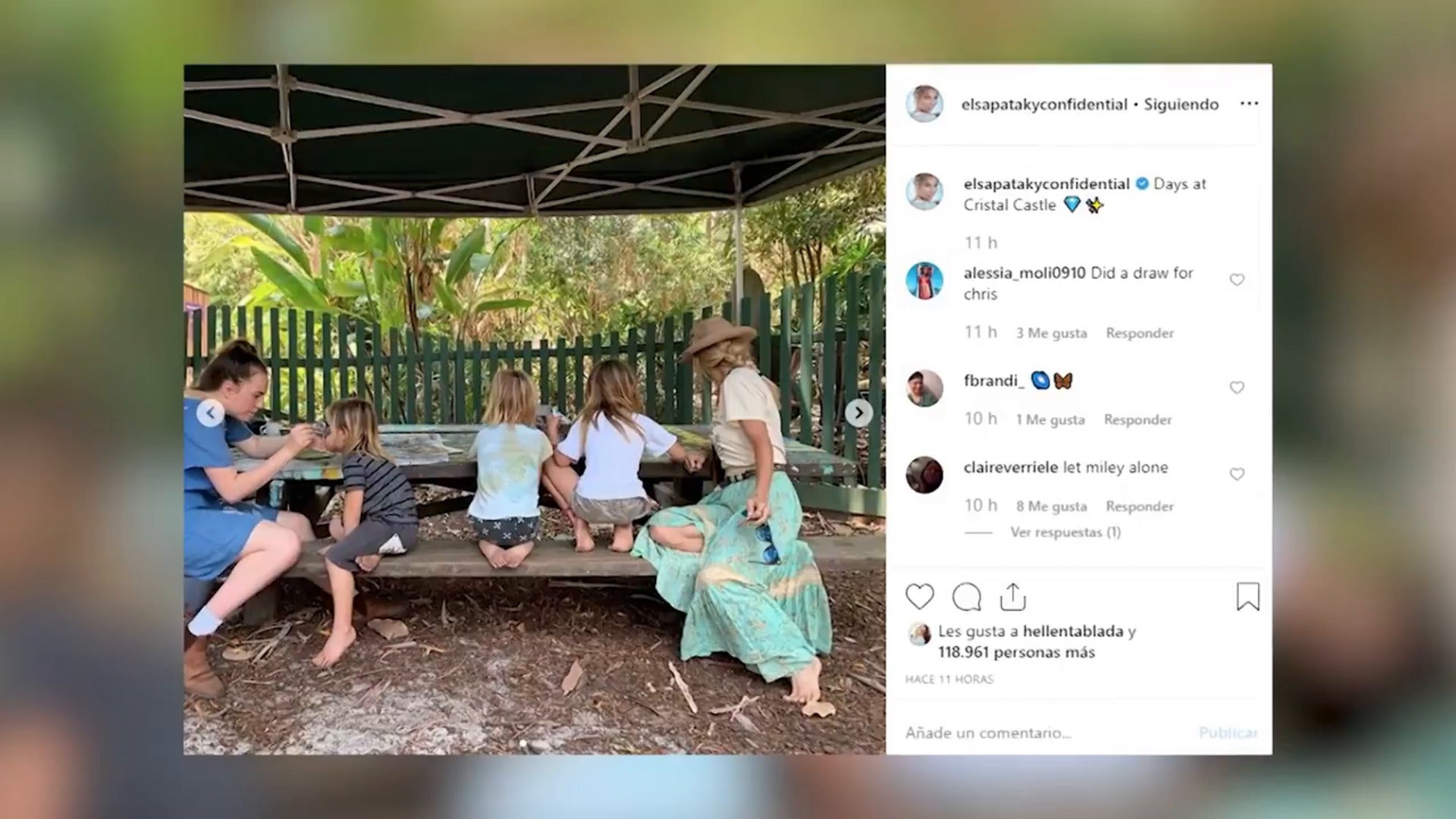This screenshot has width=1456, height=819.
Task: Like alessia_moli0910's comment
Action: 1236,280
